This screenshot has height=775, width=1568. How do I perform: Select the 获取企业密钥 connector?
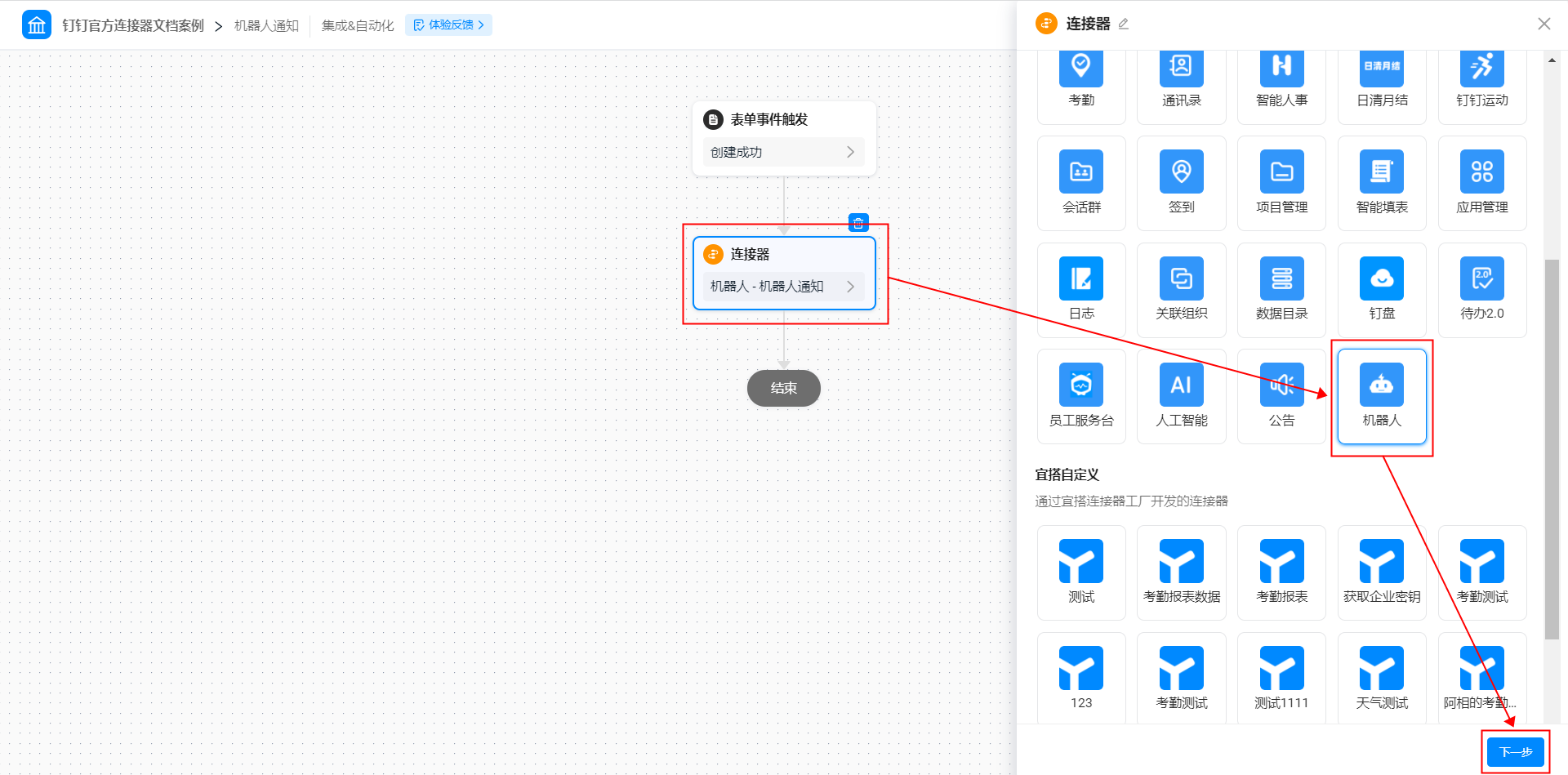(x=1382, y=572)
